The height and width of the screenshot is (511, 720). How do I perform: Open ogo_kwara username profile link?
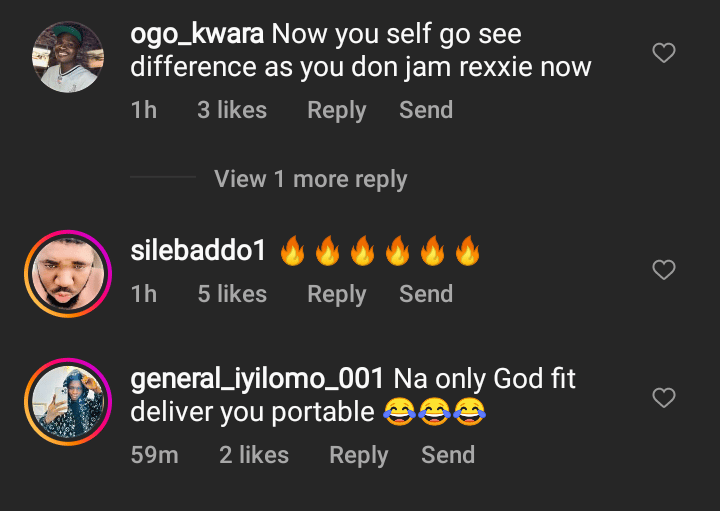tap(197, 34)
